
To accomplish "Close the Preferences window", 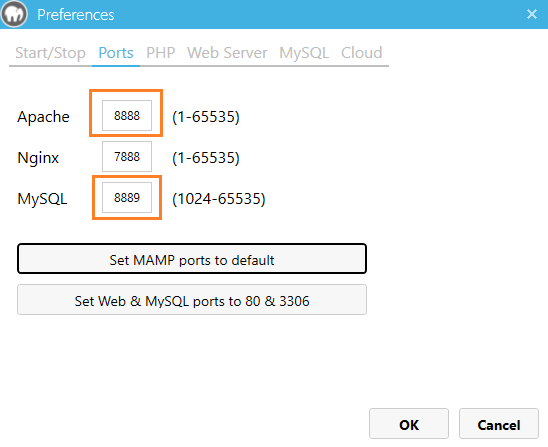I will 532,14.
